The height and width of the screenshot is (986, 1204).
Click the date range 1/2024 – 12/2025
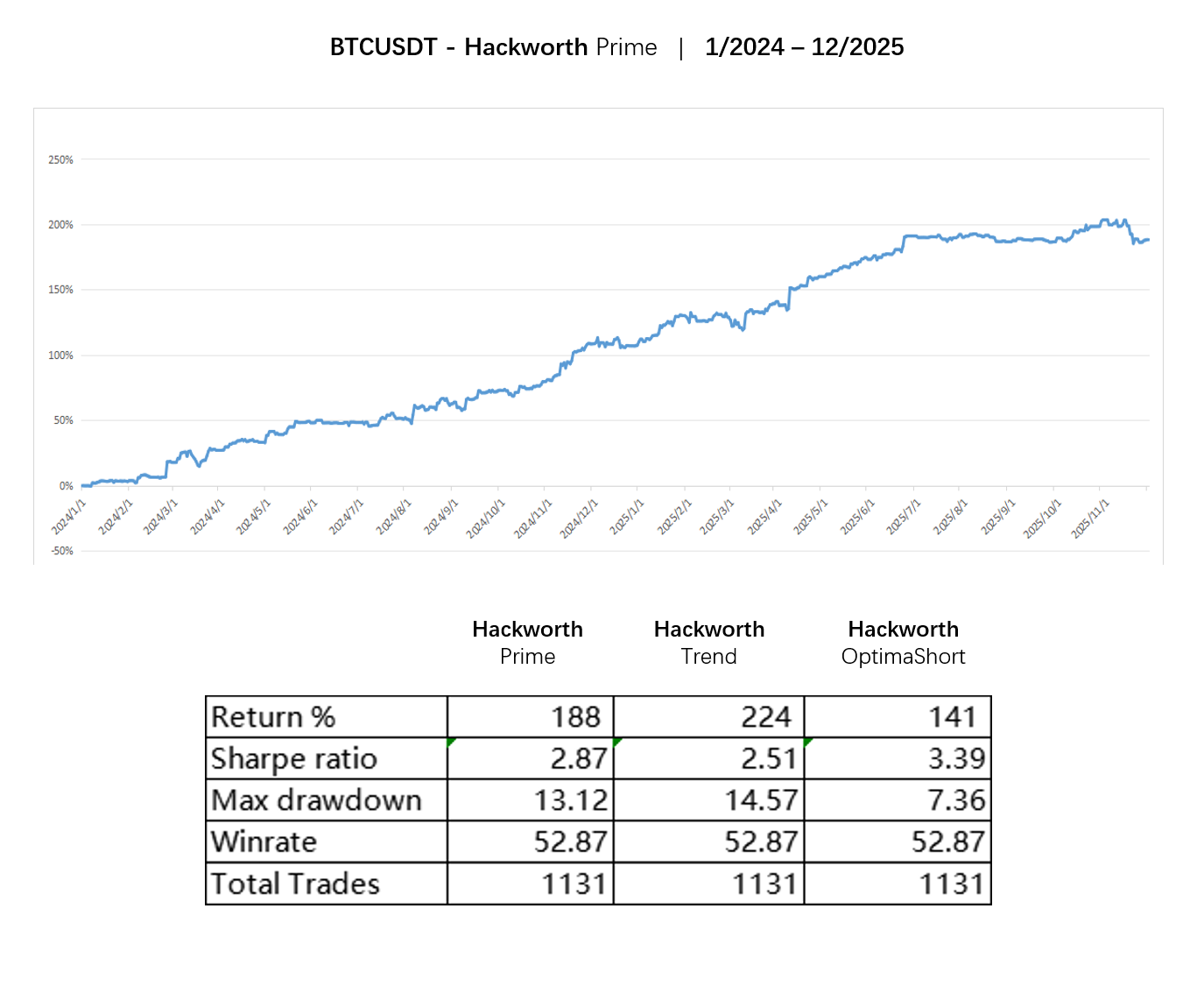(804, 47)
